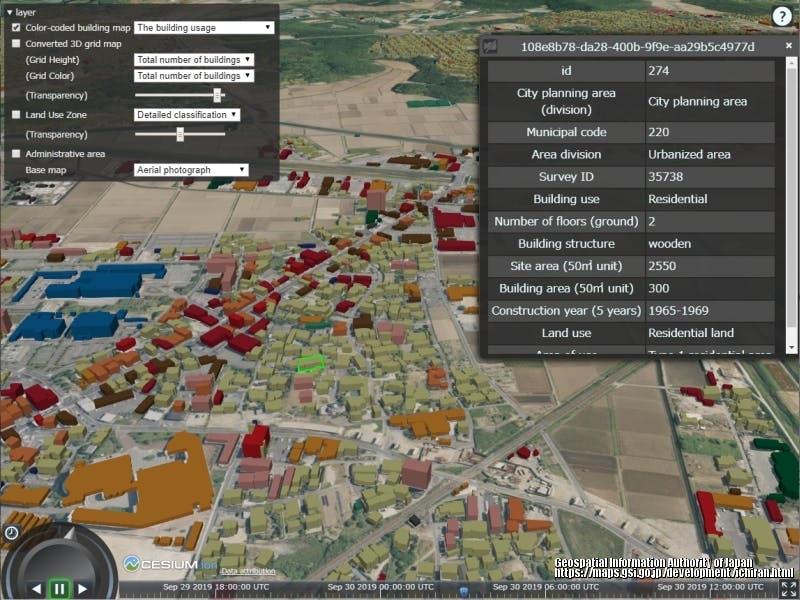Collapse the layer panel
This screenshot has height=600, width=800.
10,12
